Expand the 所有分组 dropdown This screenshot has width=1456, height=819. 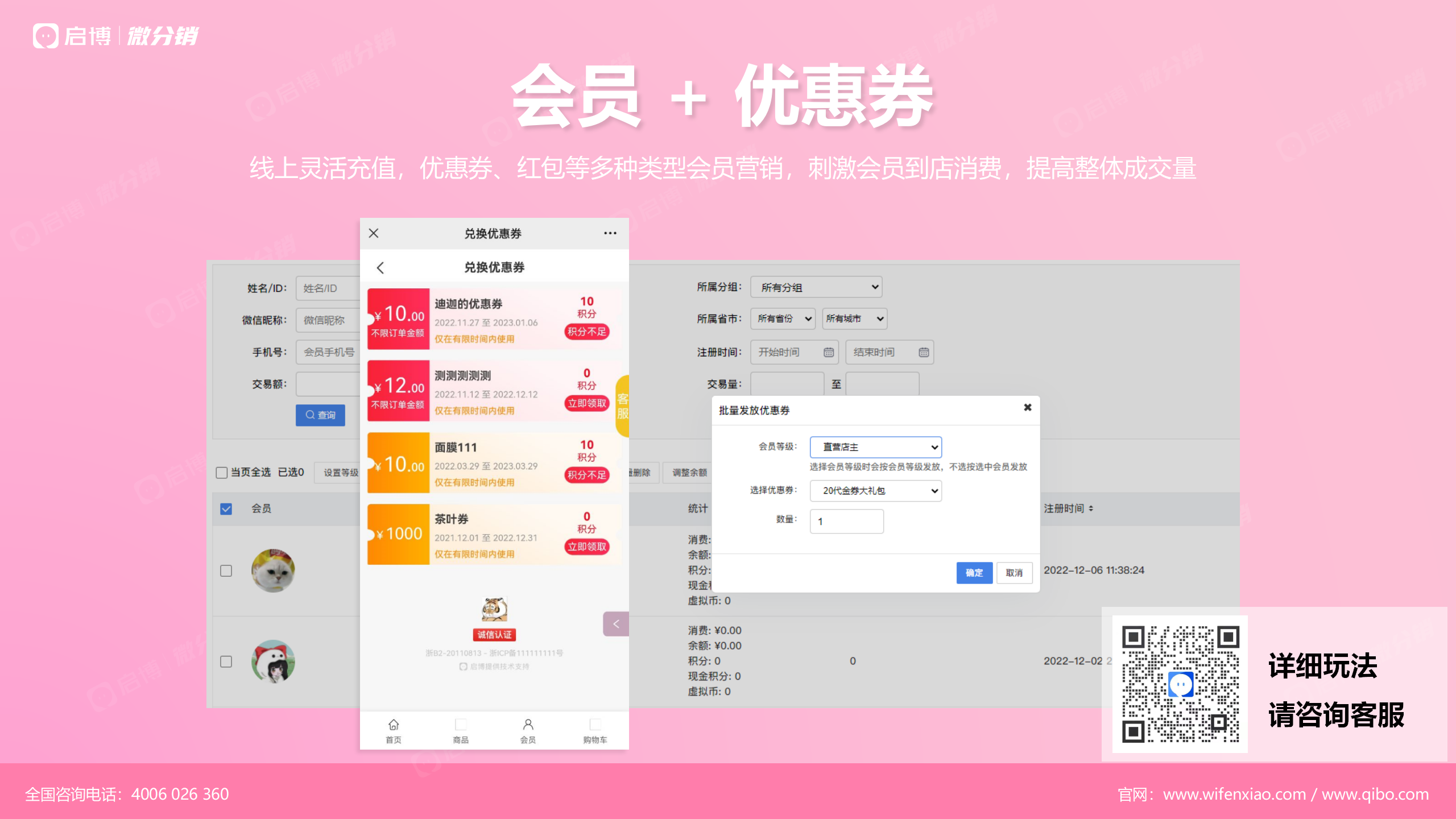816,287
